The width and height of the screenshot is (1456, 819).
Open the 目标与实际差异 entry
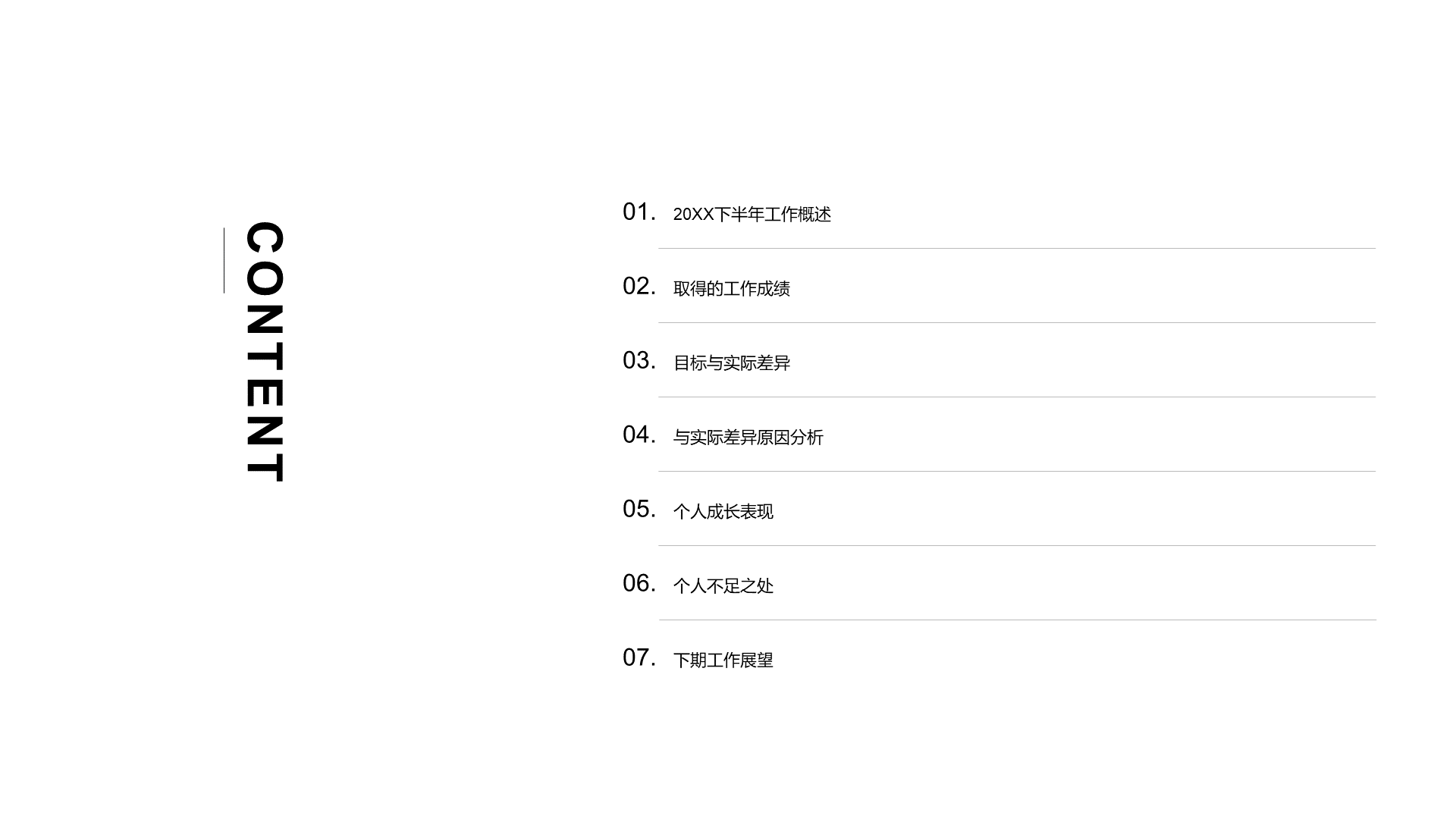(x=732, y=363)
